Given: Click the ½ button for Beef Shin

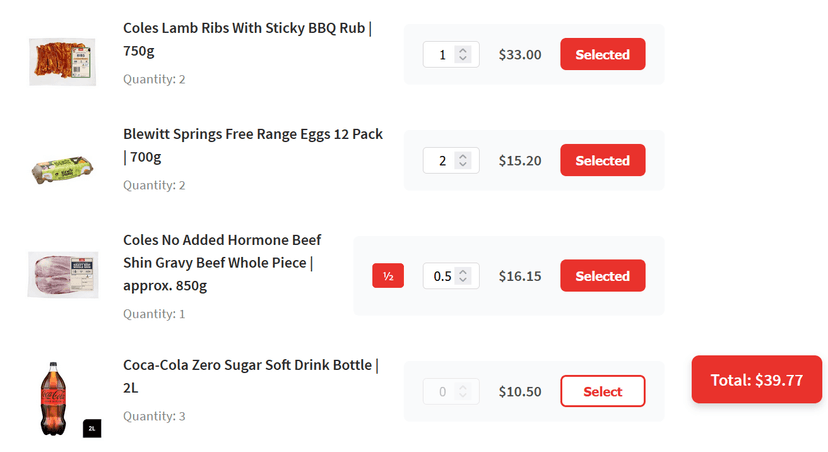Looking at the screenshot, I should [x=388, y=276].
